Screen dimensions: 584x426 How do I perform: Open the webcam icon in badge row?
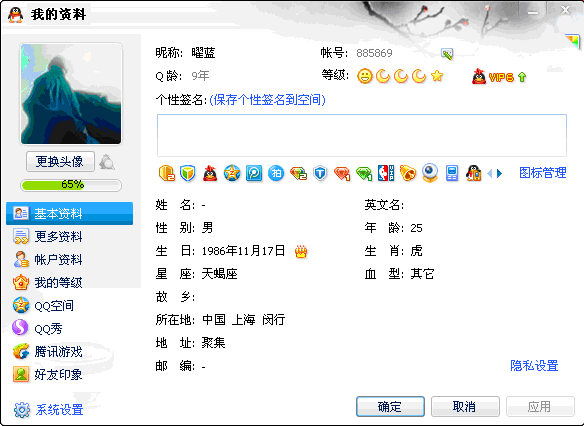[x=430, y=173]
